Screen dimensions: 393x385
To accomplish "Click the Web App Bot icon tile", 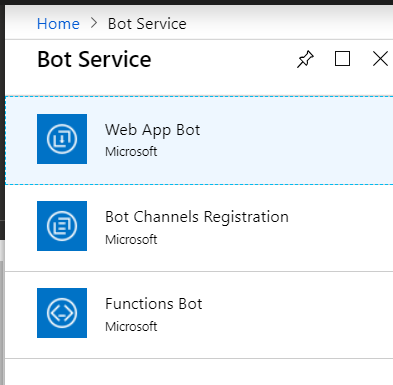I will click(x=62, y=139).
